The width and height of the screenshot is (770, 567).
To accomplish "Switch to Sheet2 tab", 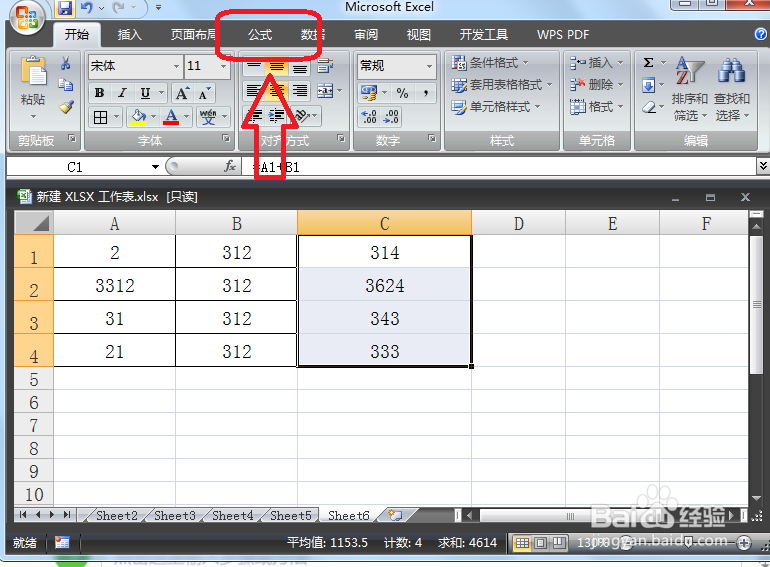I will tap(116, 515).
